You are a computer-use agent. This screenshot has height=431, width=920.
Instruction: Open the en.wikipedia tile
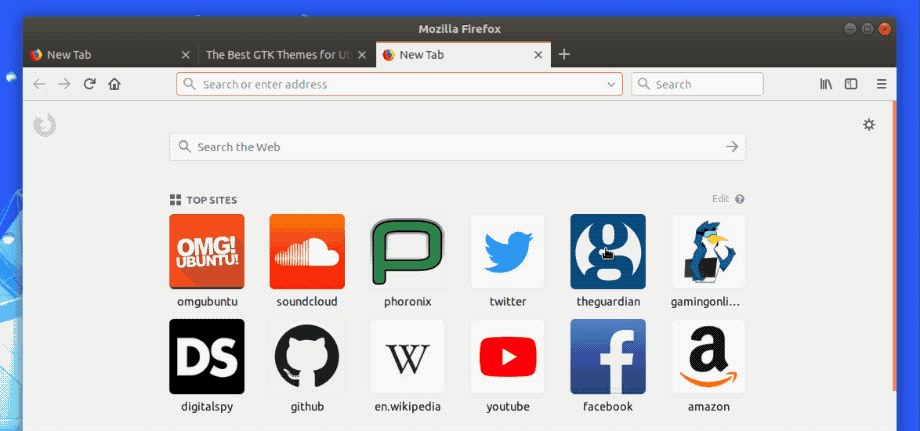(408, 357)
